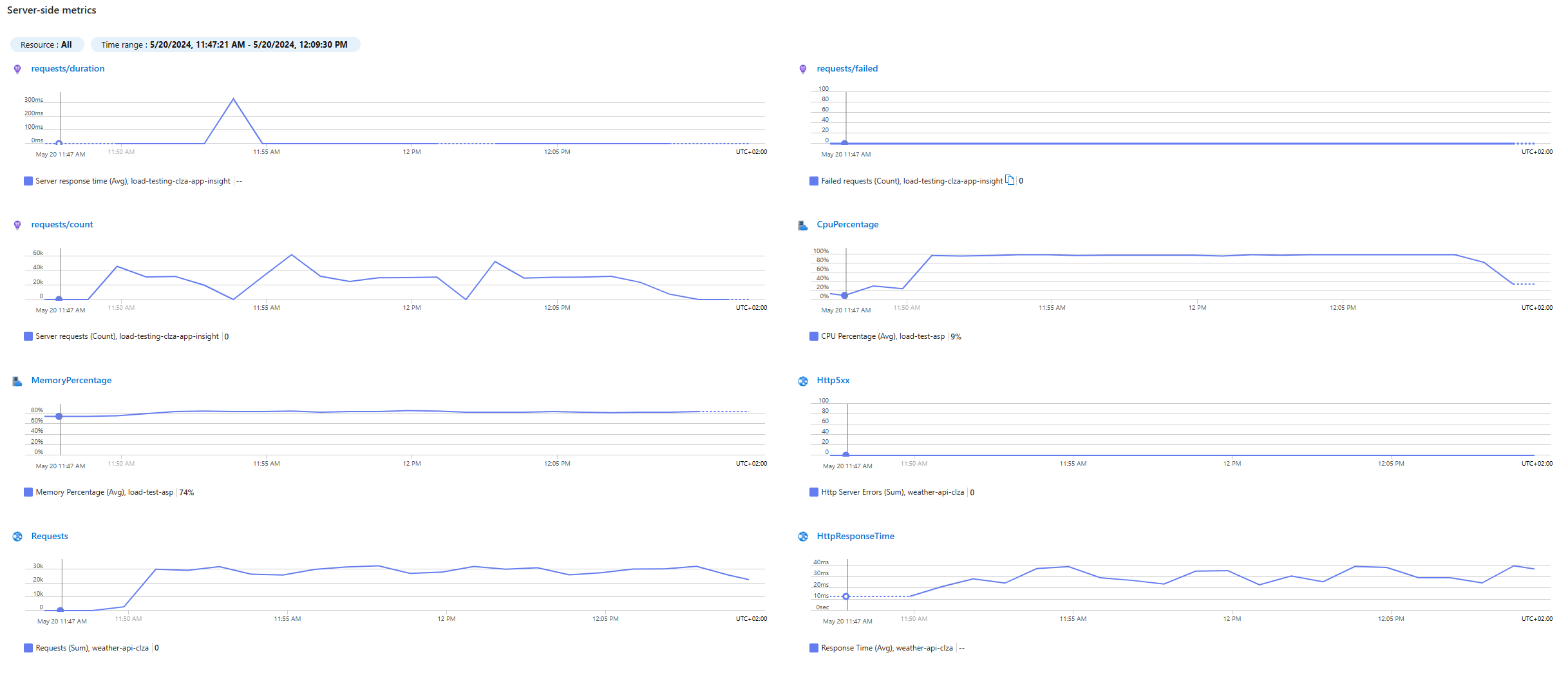
Task: Click Server response time legend color swatch
Action: [28, 181]
